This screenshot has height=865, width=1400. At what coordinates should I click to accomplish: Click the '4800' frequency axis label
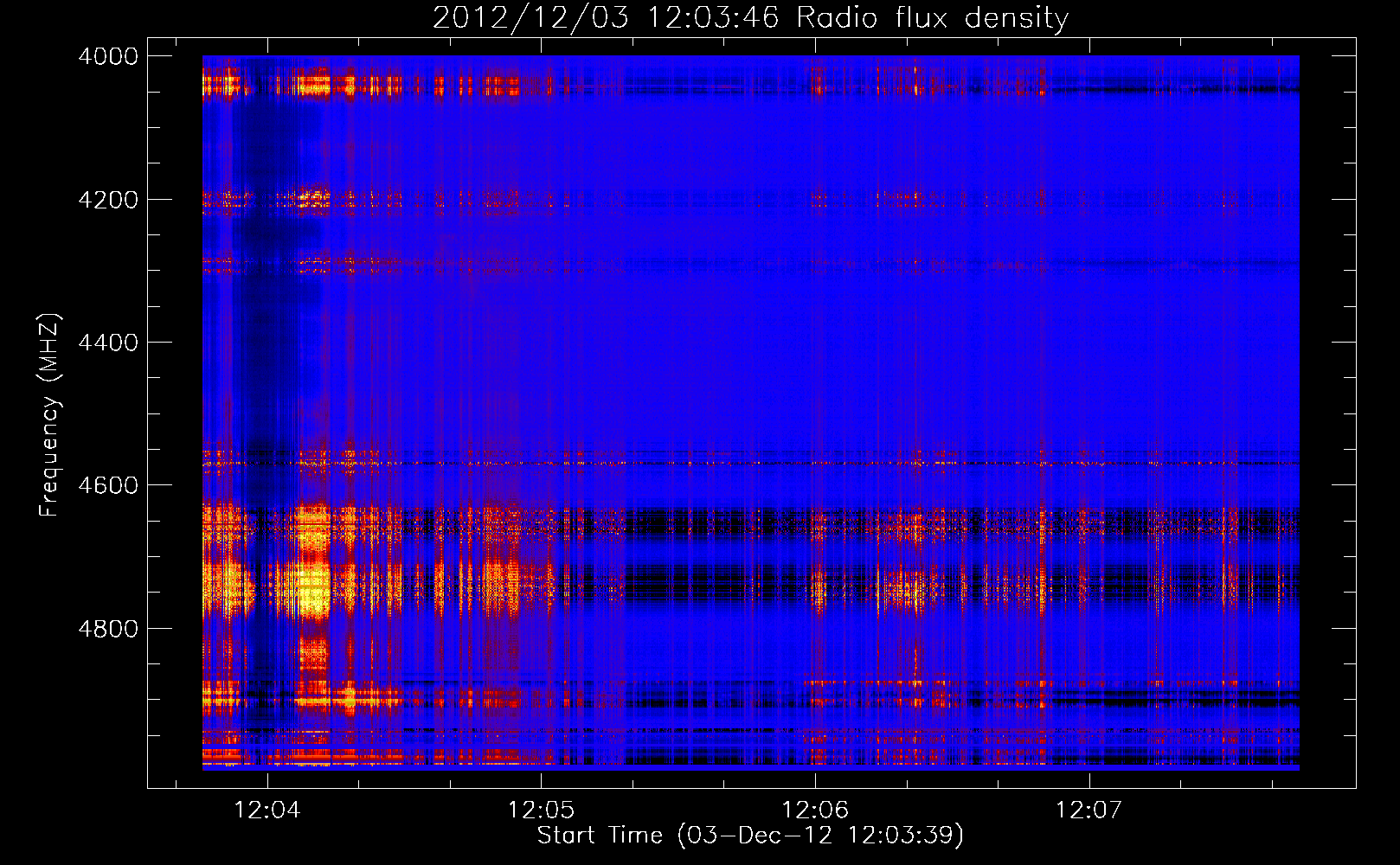point(108,629)
